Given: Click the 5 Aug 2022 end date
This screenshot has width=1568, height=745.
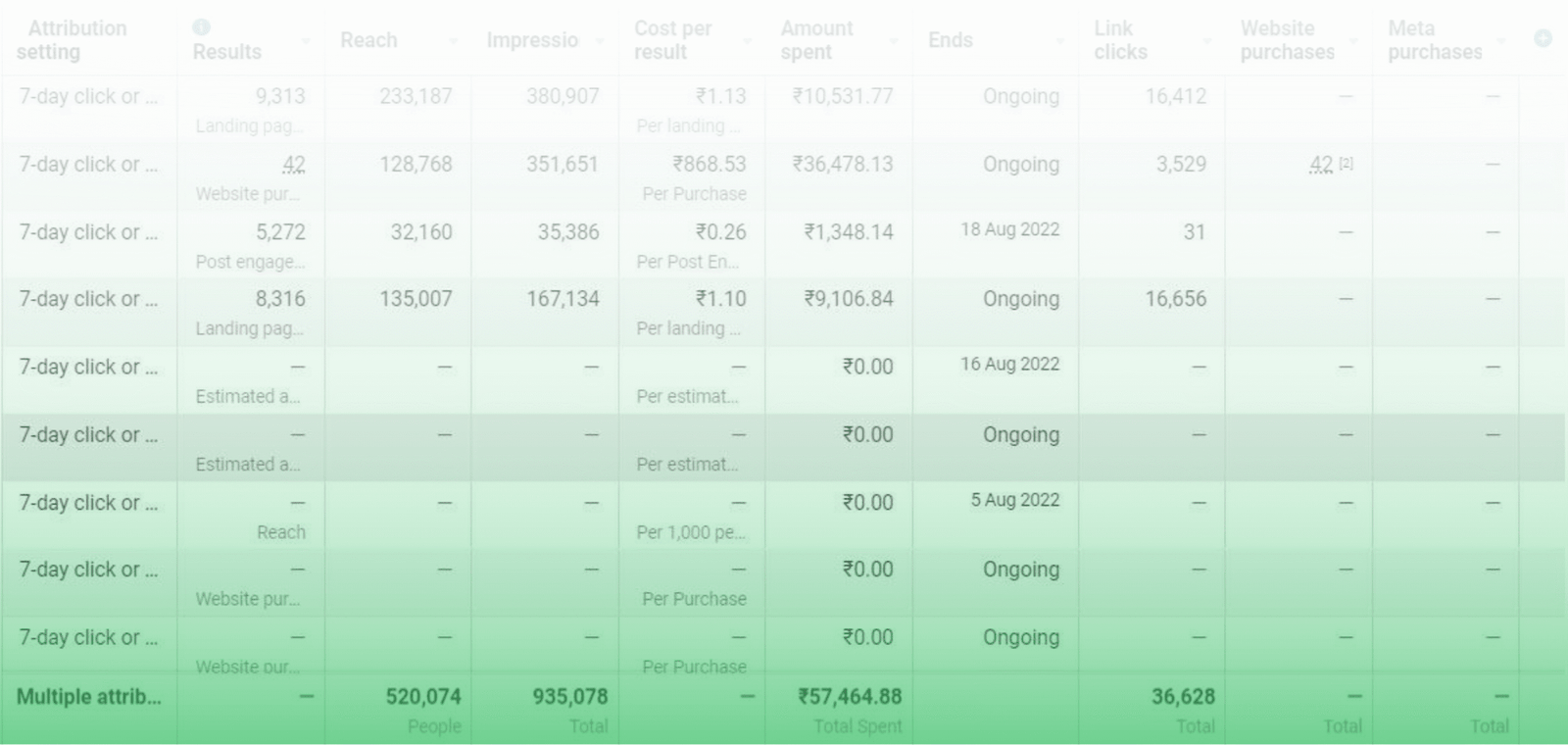Looking at the screenshot, I should 1015,500.
